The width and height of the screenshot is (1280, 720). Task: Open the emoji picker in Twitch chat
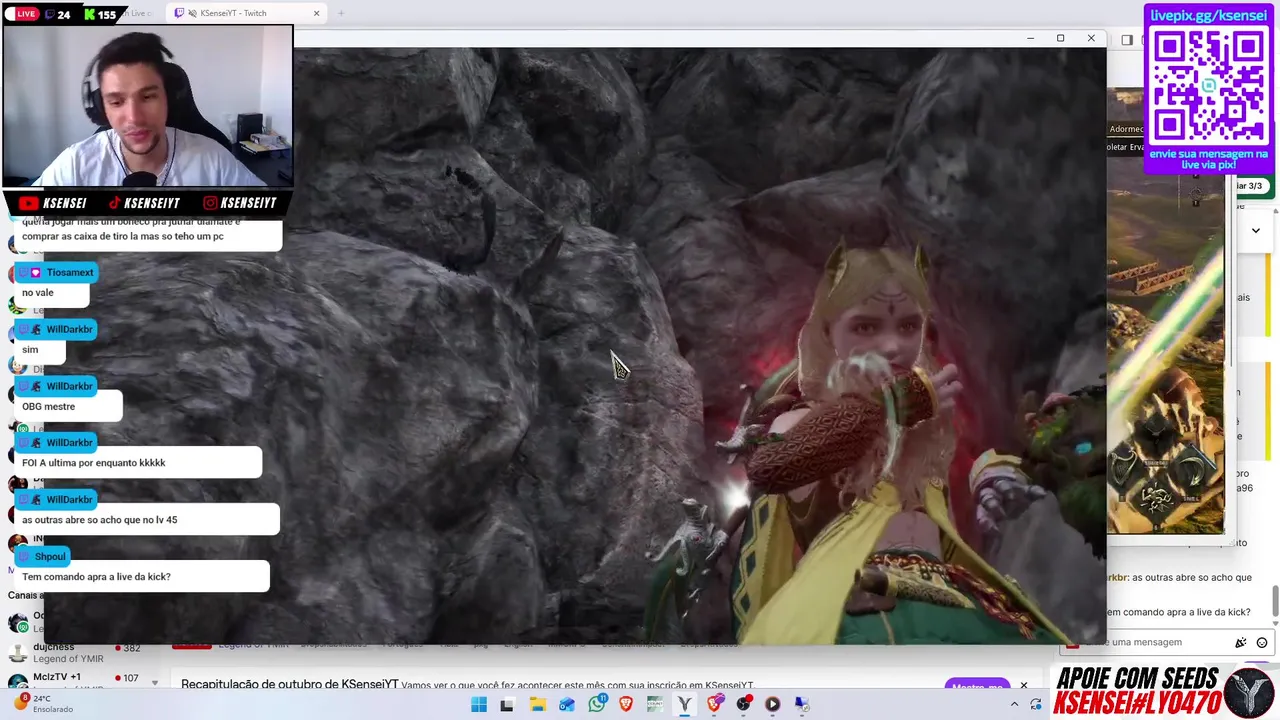[x=1262, y=642]
